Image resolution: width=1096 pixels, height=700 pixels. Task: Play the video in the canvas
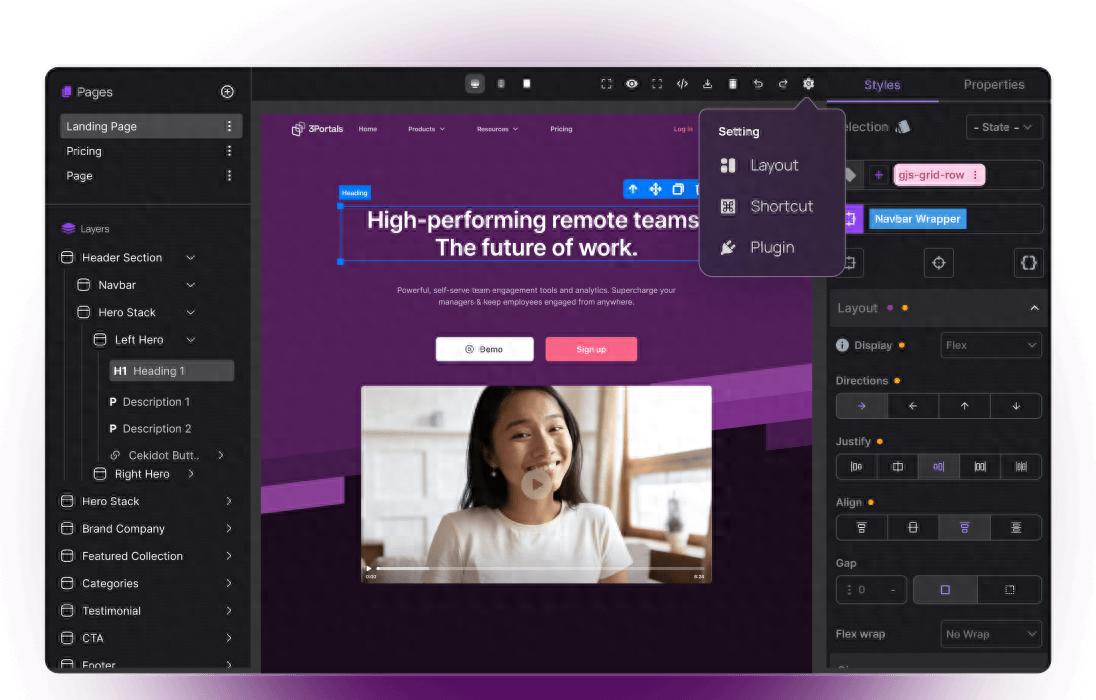pyautogui.click(x=536, y=484)
